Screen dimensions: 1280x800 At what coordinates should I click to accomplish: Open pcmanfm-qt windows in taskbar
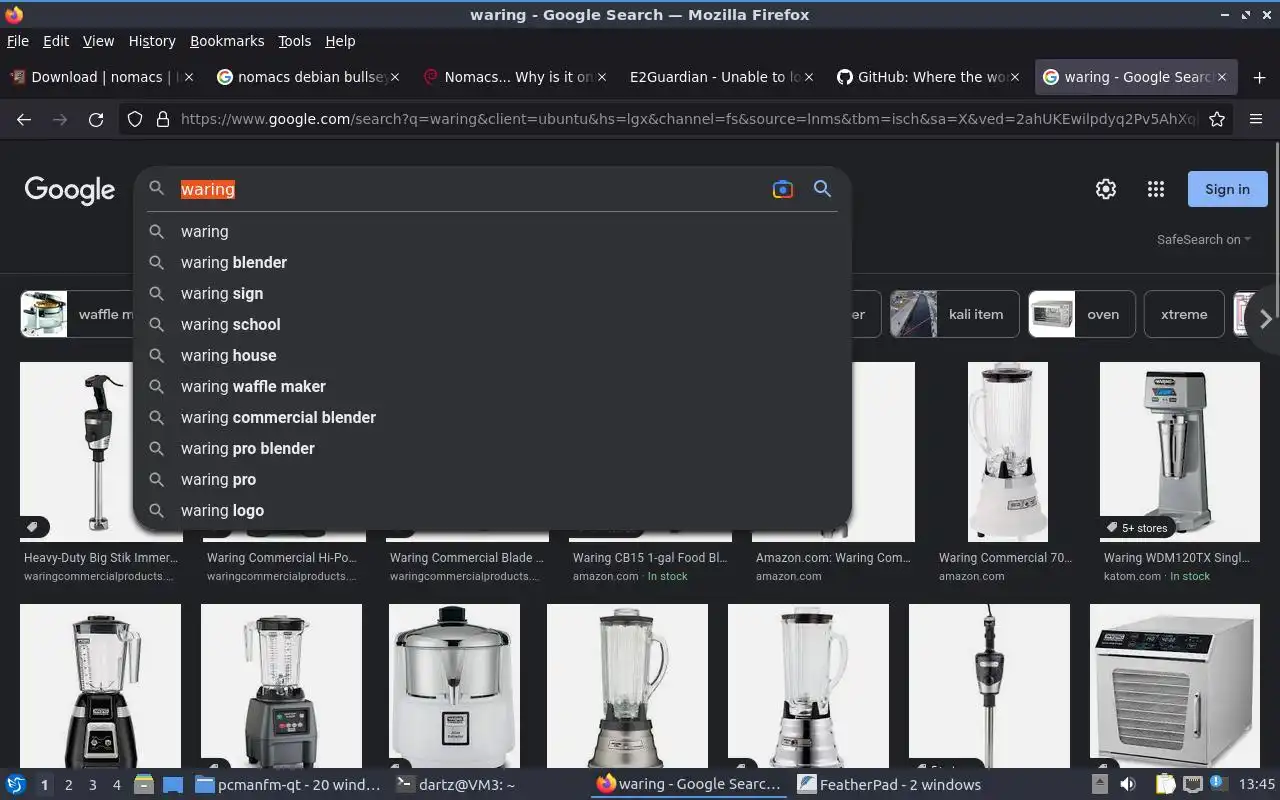(288, 785)
